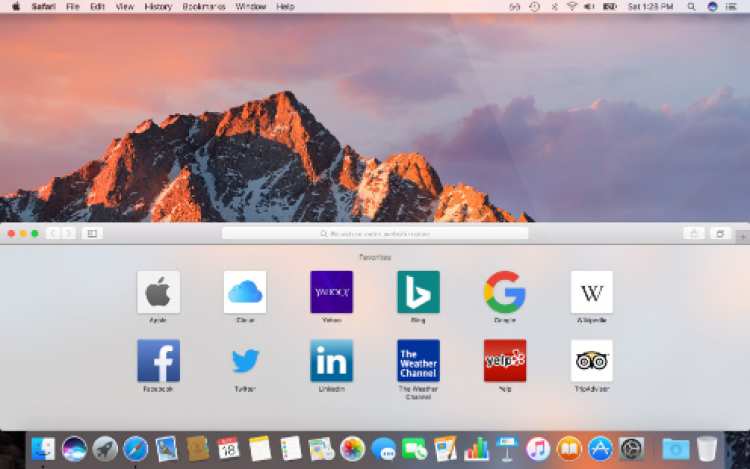Image resolution: width=750 pixels, height=469 pixels.
Task: Open Pages from the Dock
Action: pos(445,449)
